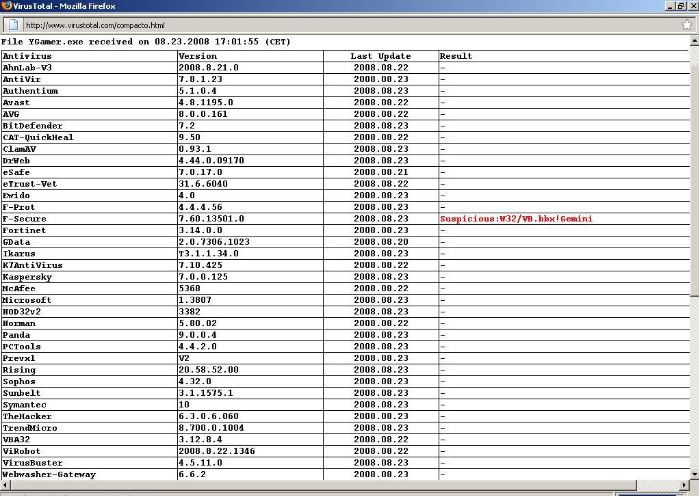Select the K7AntiVirus antivirus name
Image resolution: width=699 pixels, height=496 pixels.
[33, 265]
